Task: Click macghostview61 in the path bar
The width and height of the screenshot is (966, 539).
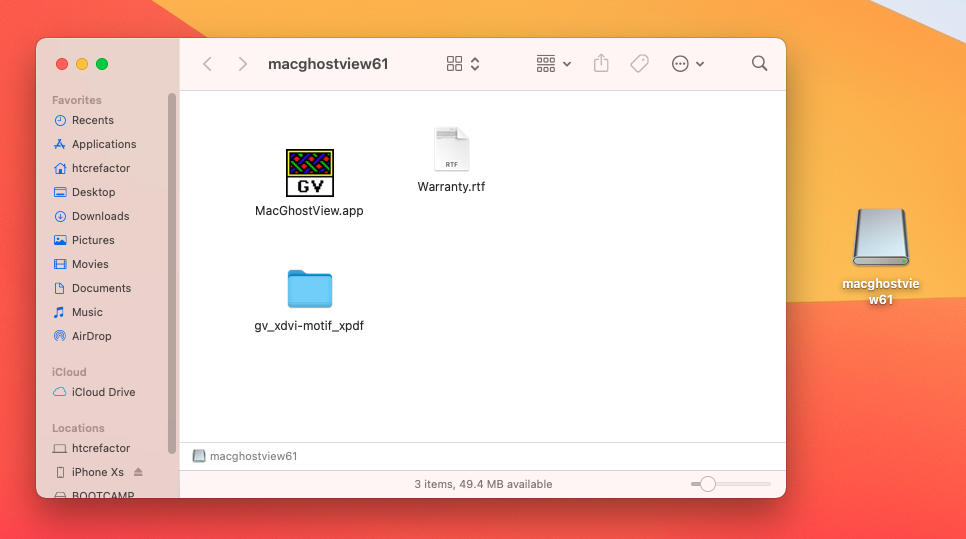Action: point(245,456)
